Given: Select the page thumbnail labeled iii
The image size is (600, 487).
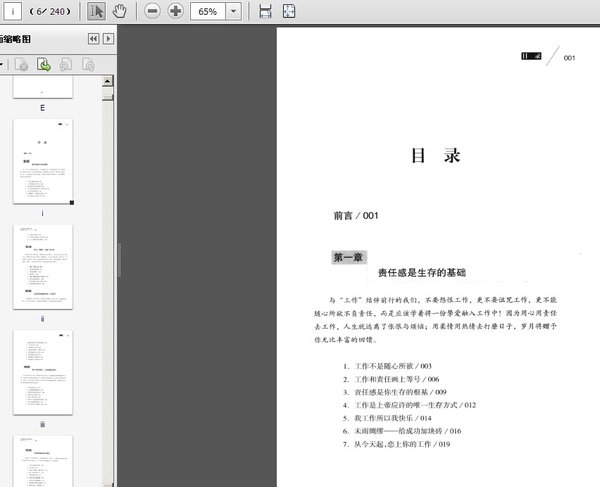Looking at the screenshot, I should pos(43,373).
